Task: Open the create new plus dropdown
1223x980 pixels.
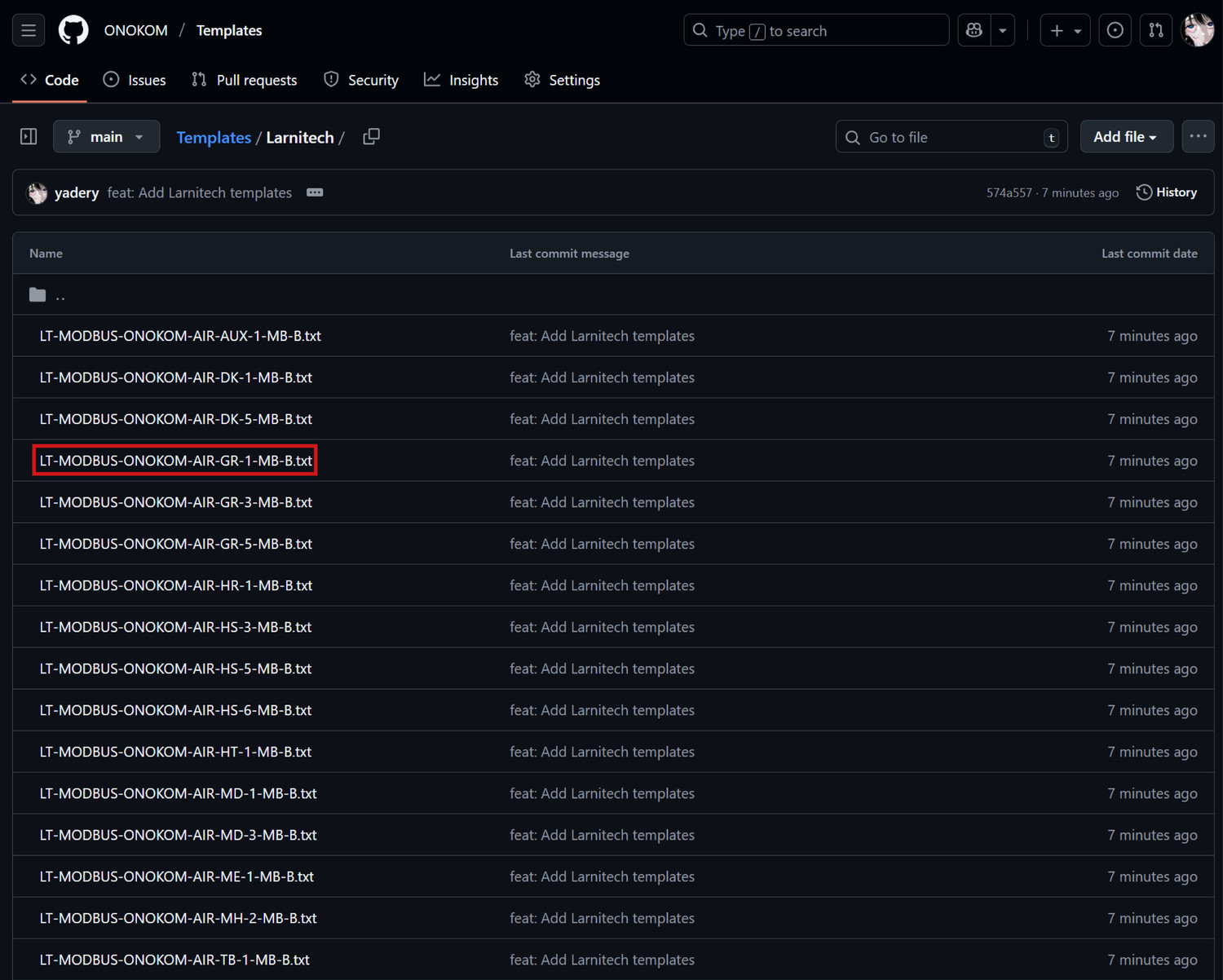Action: click(1065, 31)
